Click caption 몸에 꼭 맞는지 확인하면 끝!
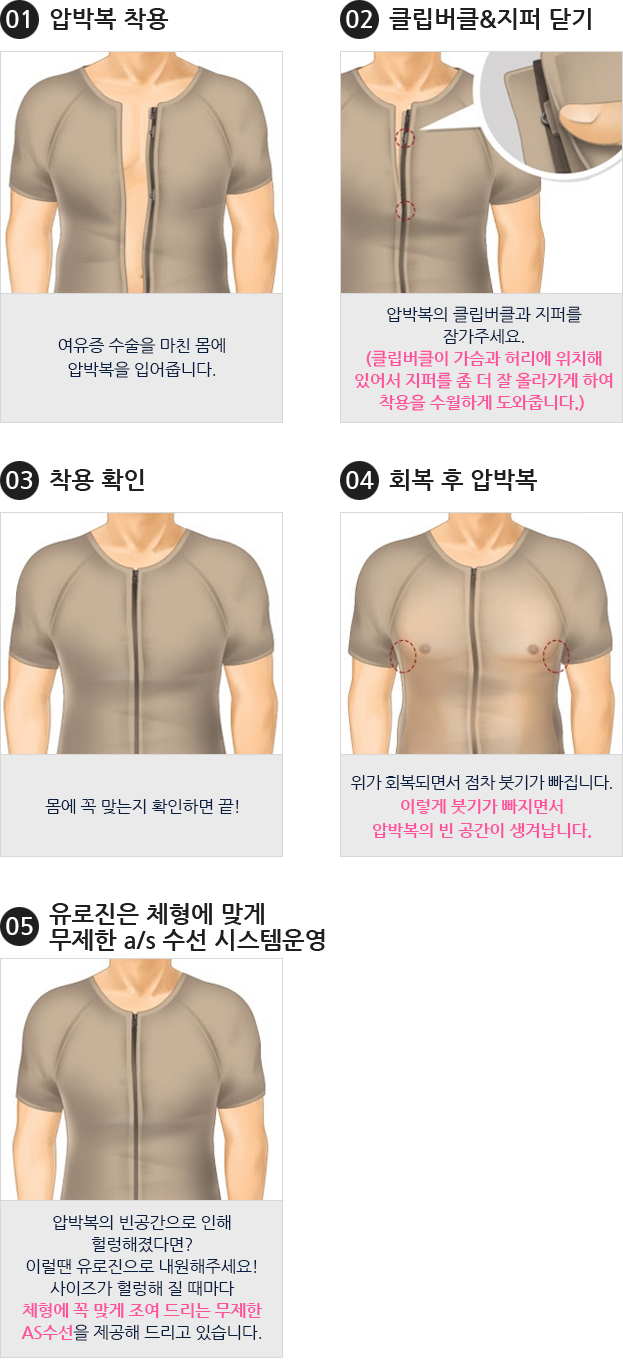The width and height of the screenshot is (623, 1360). tap(142, 805)
